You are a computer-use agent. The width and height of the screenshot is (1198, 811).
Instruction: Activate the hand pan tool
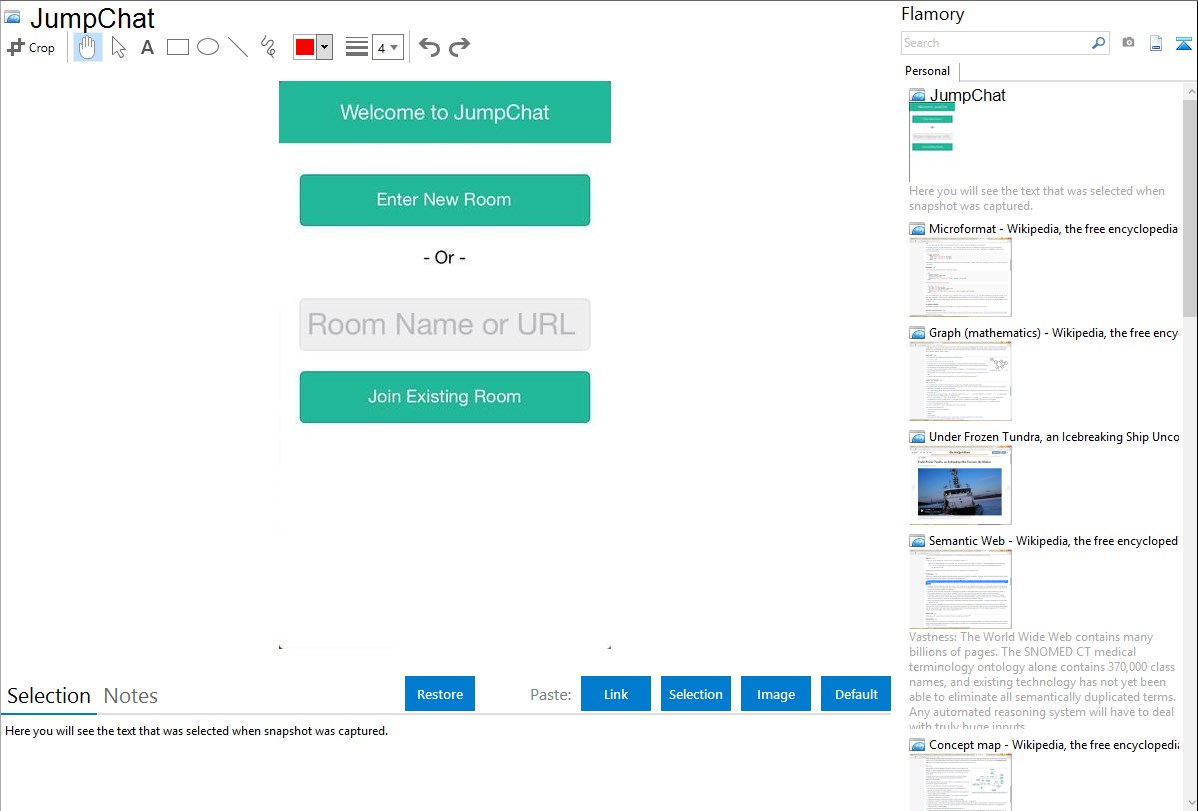pos(87,47)
